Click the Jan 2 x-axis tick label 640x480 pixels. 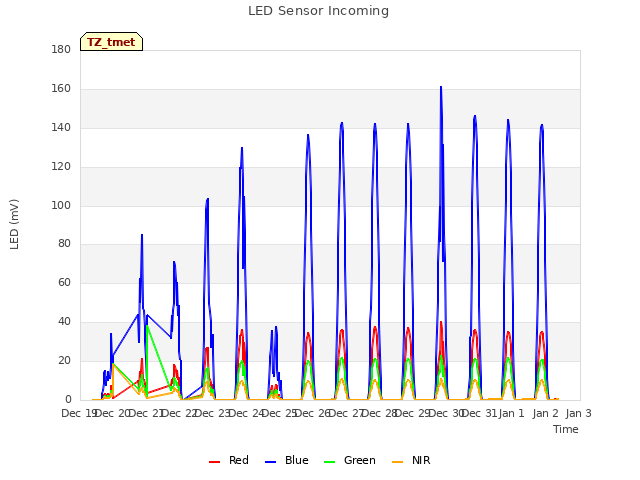point(545,413)
